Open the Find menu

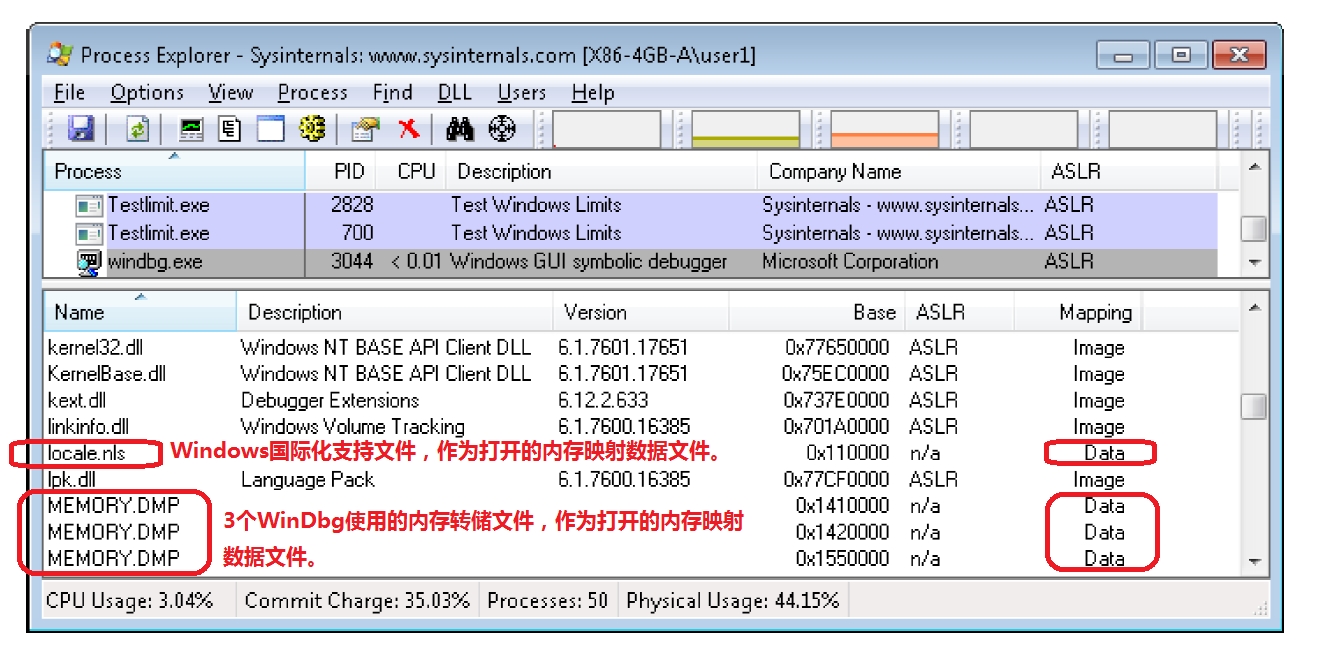tap(392, 93)
